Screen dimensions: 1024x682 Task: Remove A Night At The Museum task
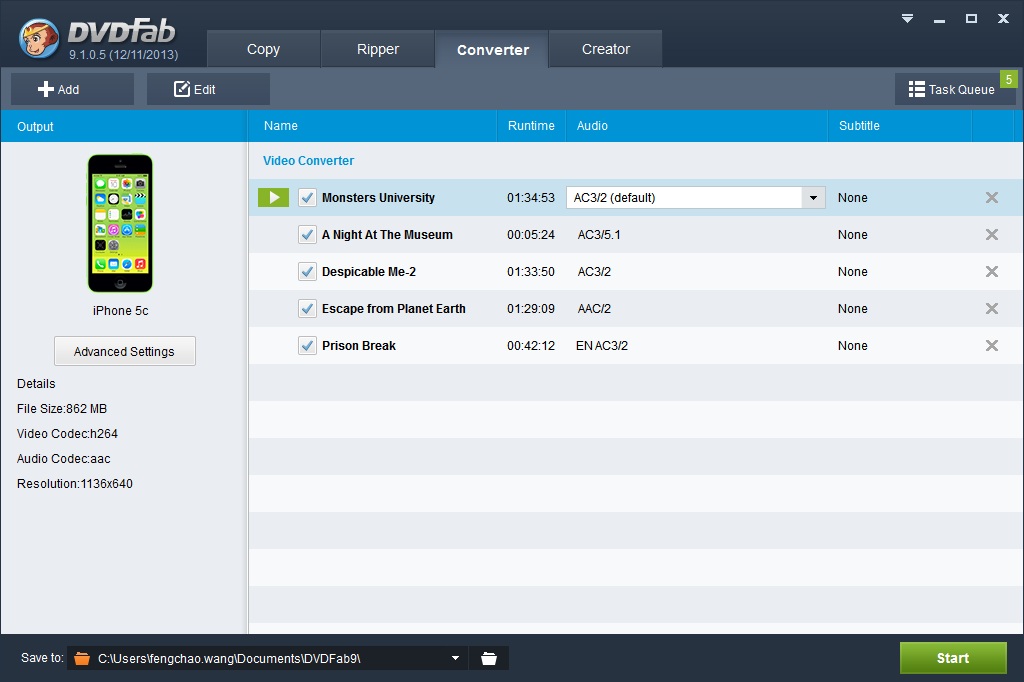pyautogui.click(x=991, y=235)
